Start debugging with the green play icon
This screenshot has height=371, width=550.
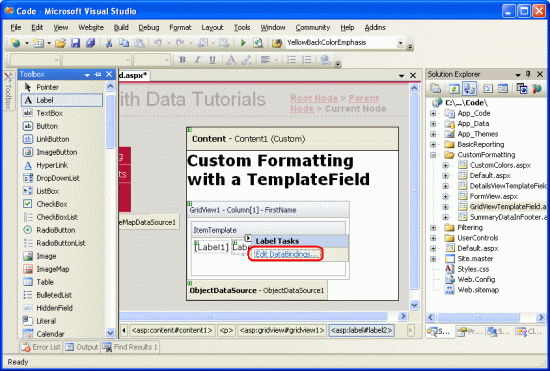click(x=243, y=43)
